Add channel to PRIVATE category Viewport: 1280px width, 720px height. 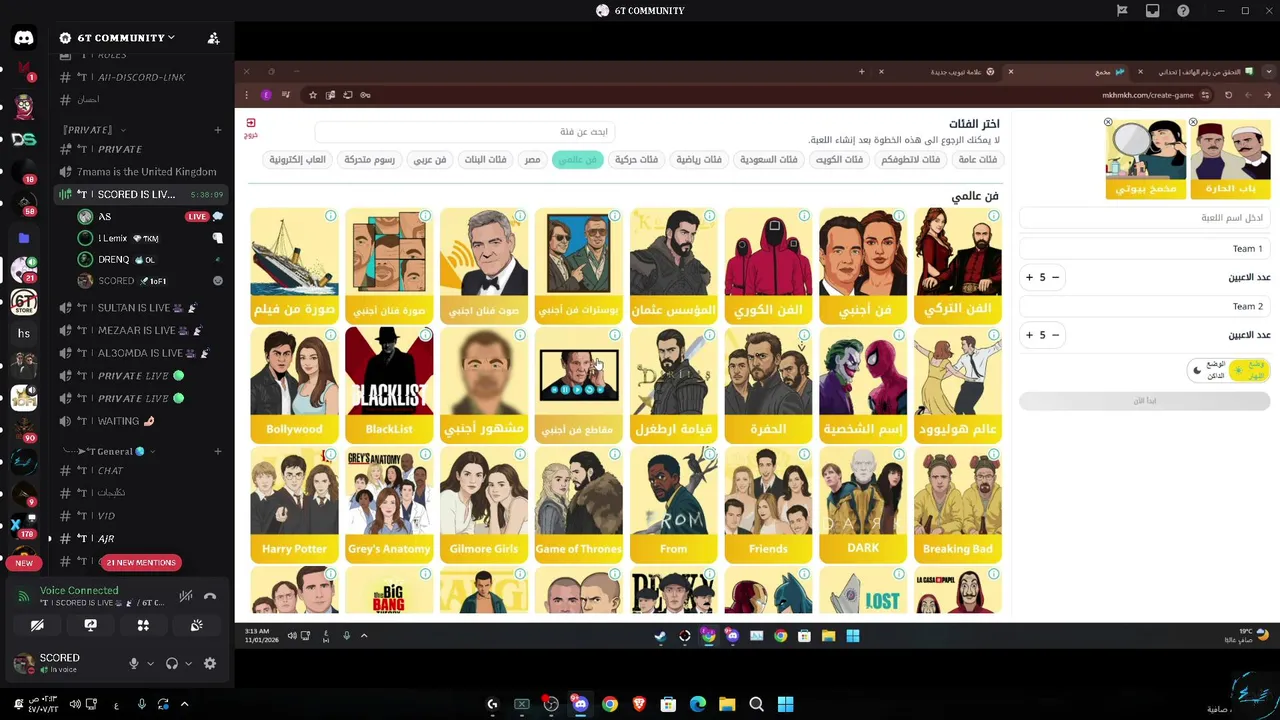point(217,130)
